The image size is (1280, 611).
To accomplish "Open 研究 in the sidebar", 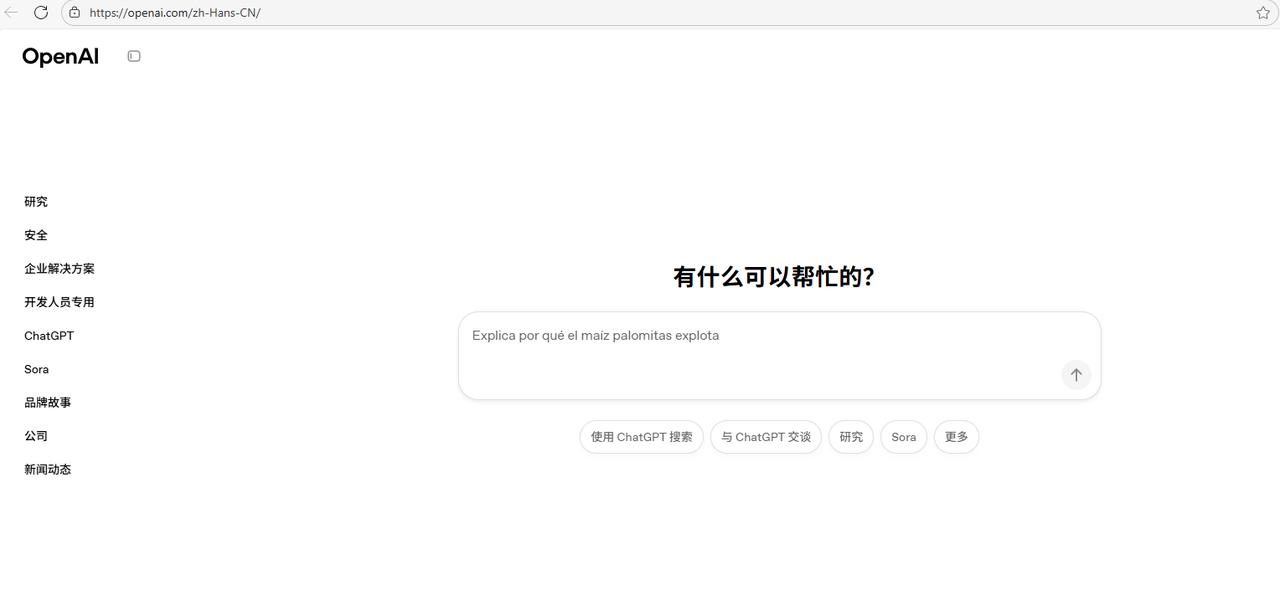I will tap(36, 202).
